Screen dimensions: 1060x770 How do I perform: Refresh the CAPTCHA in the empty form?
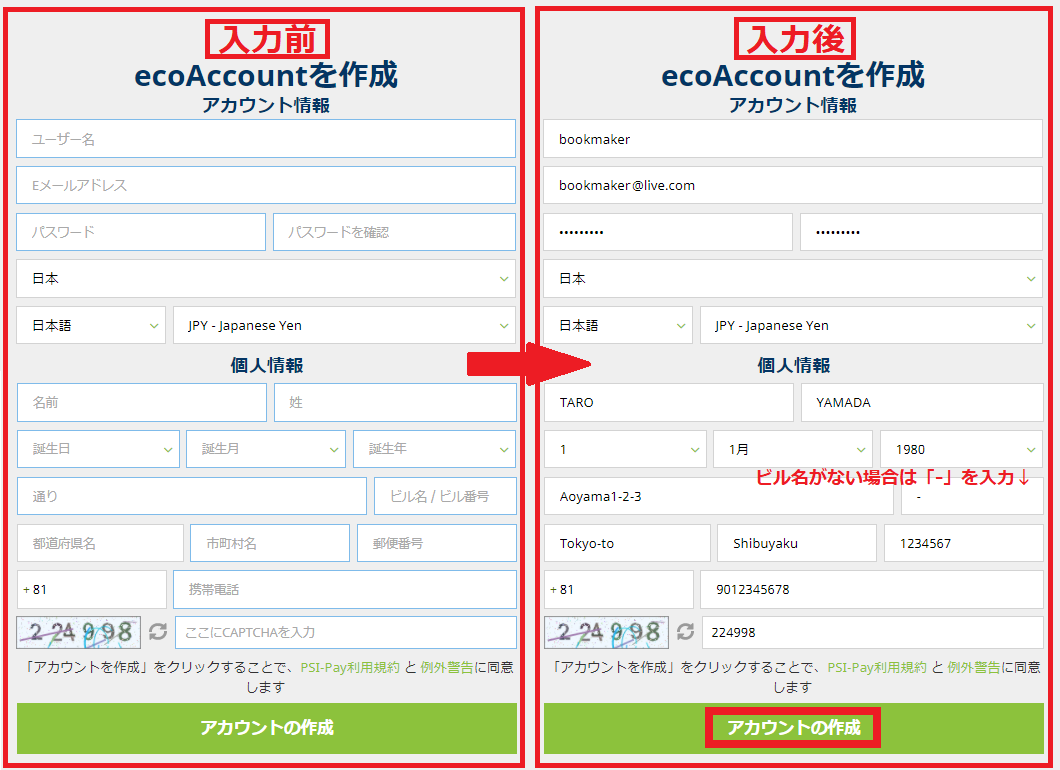[158, 632]
